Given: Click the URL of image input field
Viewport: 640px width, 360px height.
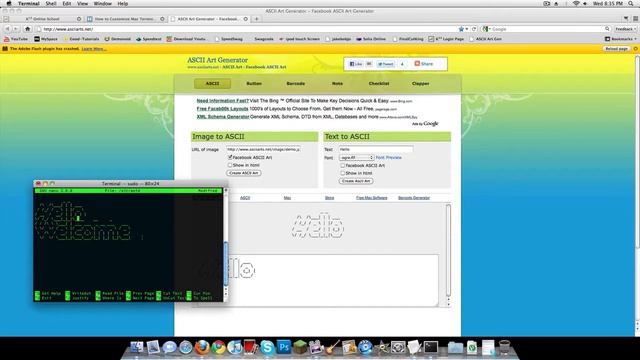Looking at the screenshot, I should 264,149.
